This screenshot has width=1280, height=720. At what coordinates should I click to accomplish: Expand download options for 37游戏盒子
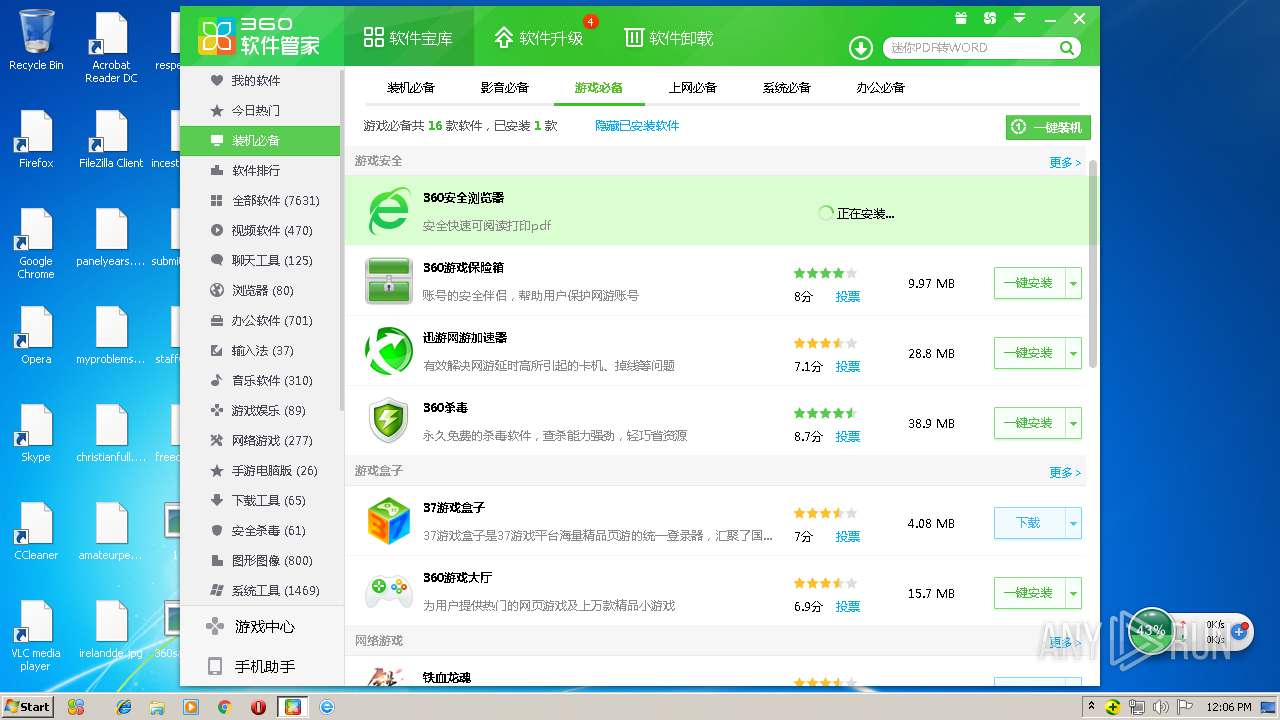(x=1074, y=523)
